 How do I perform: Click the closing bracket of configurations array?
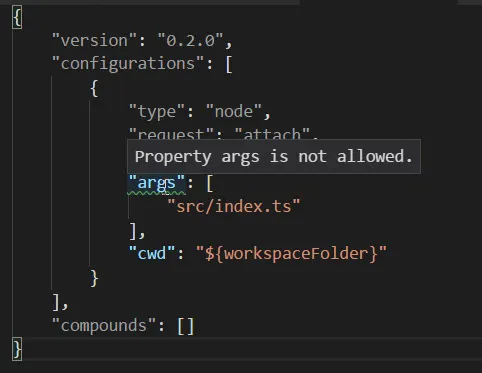point(56,302)
